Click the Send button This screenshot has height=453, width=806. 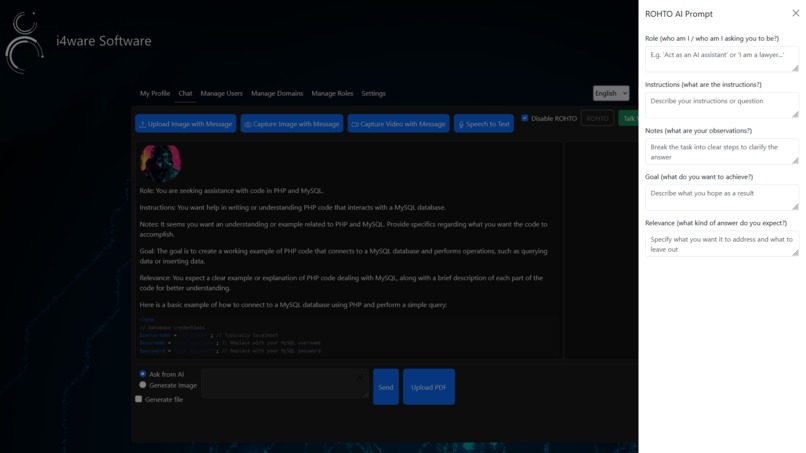tap(386, 387)
